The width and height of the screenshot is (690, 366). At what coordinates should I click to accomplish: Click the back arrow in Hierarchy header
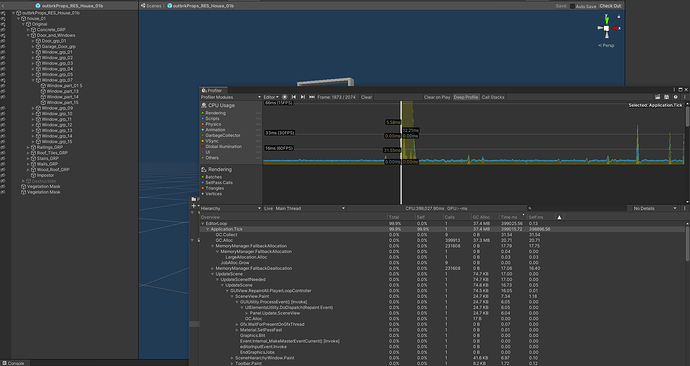tap(3, 6)
